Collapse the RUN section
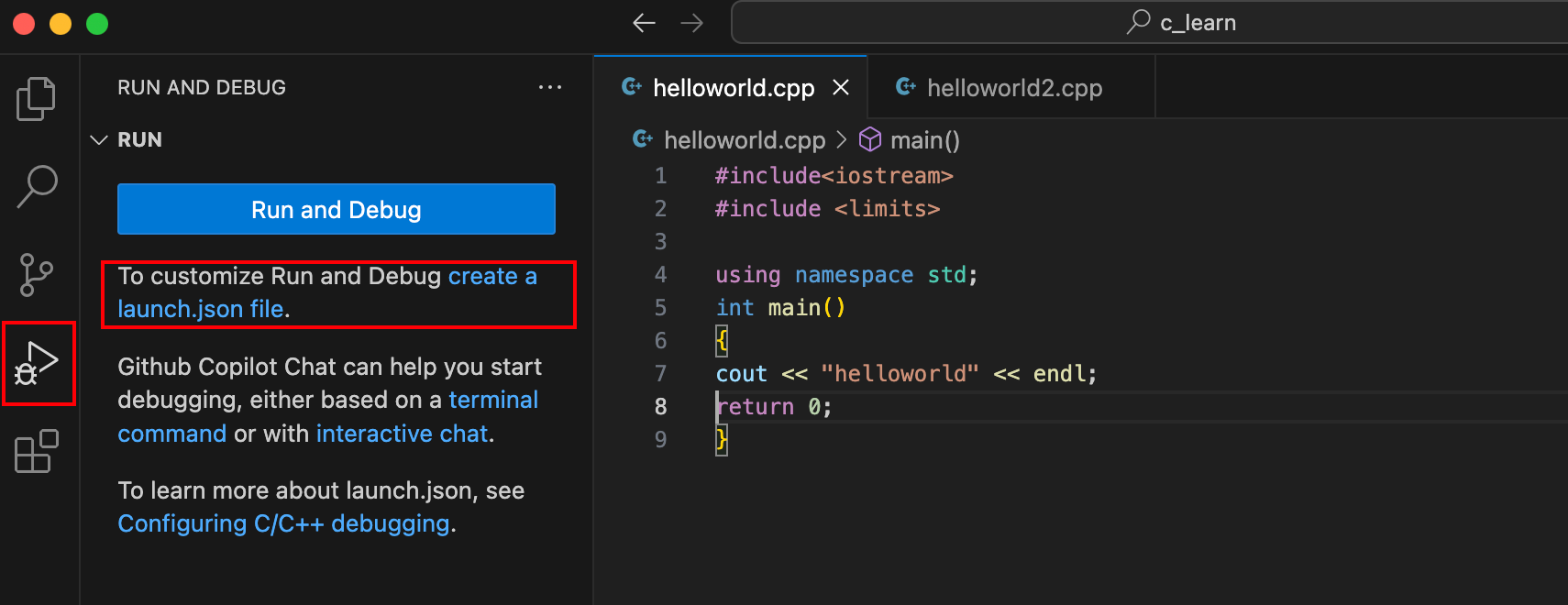This screenshot has width=1568, height=605. (99, 140)
